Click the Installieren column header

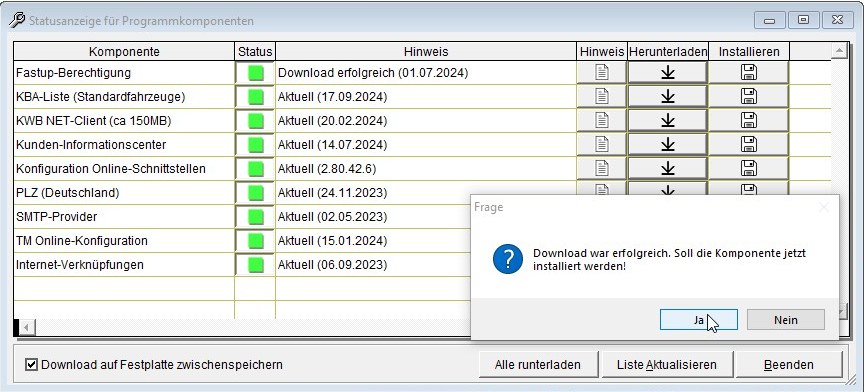(x=749, y=52)
